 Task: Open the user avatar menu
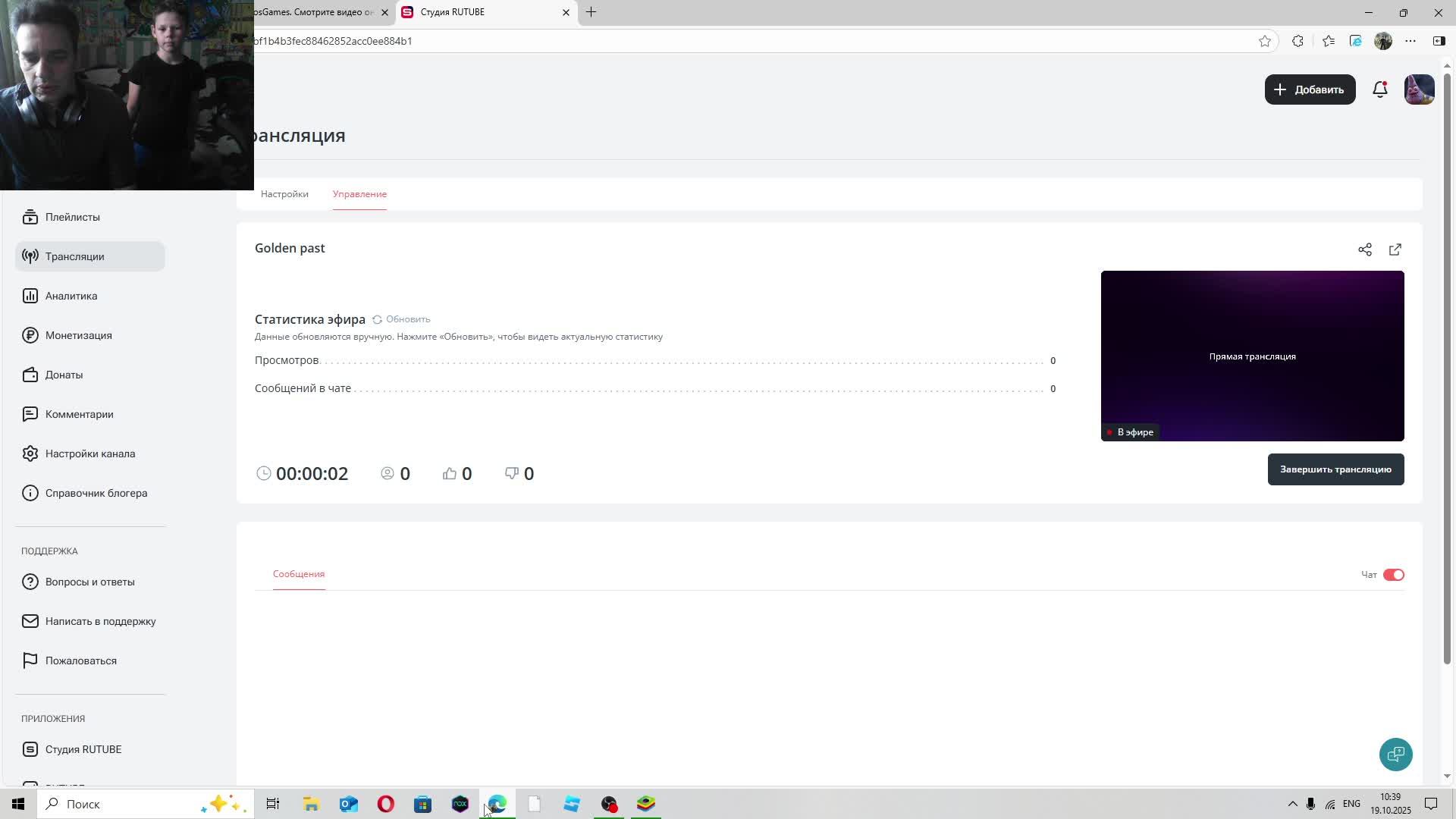[x=1419, y=89]
